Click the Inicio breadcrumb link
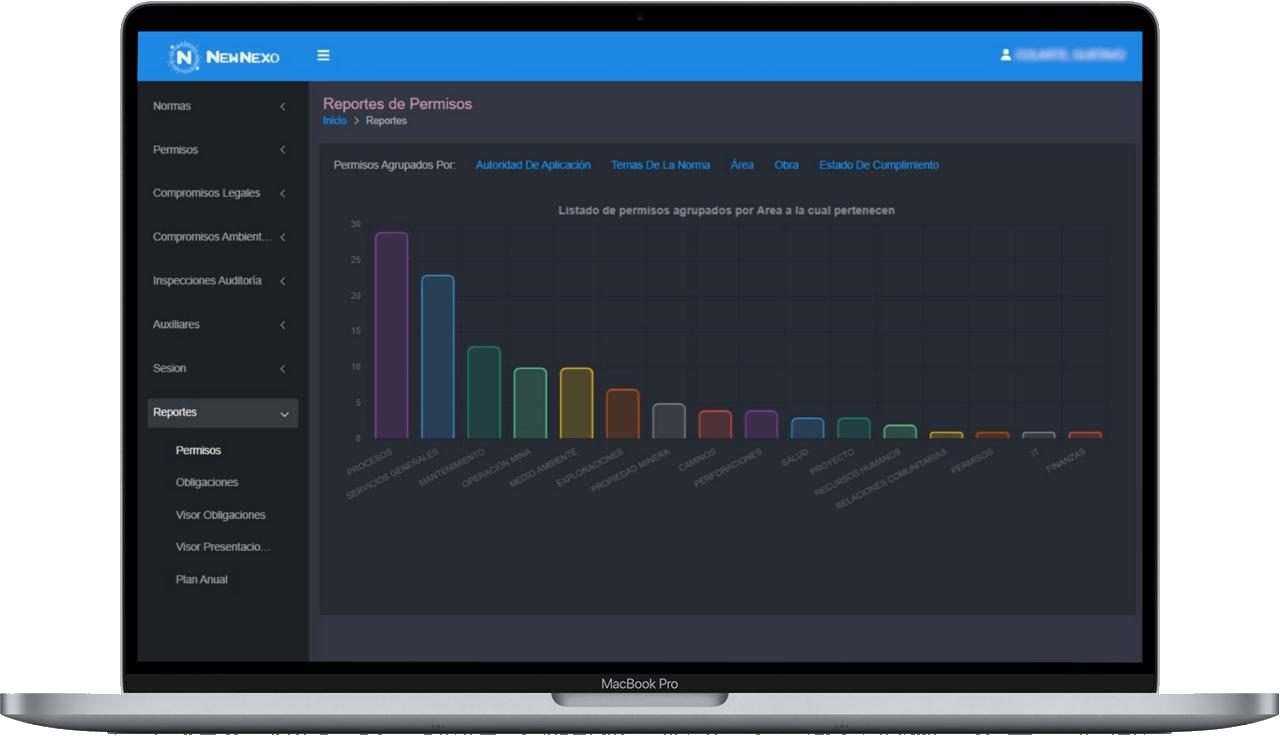The width and height of the screenshot is (1280, 746). pos(334,121)
